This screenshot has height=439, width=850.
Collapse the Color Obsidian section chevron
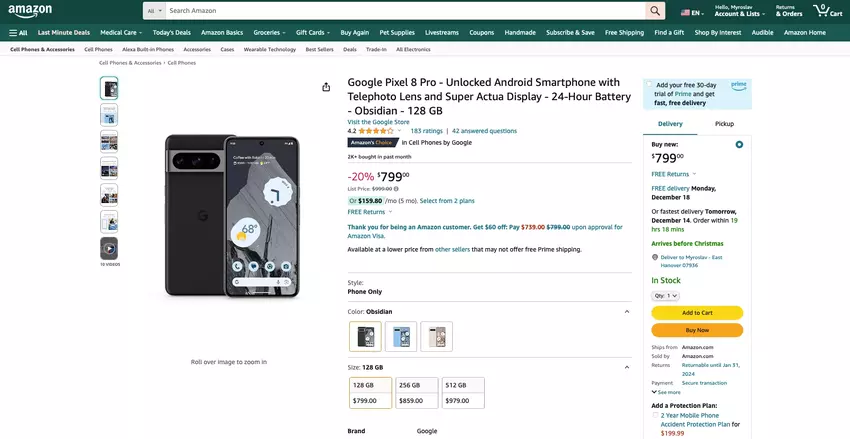627,312
